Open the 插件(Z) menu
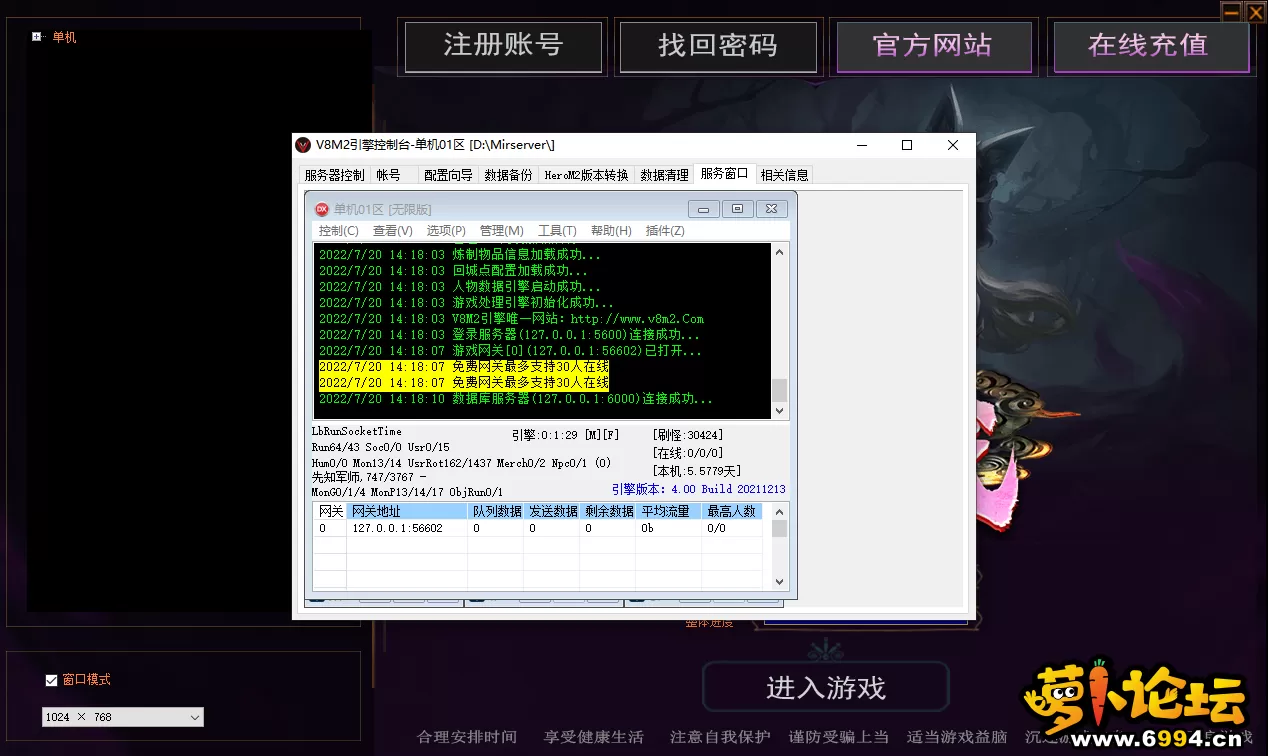Viewport: 1268px width, 756px height. pos(665,231)
